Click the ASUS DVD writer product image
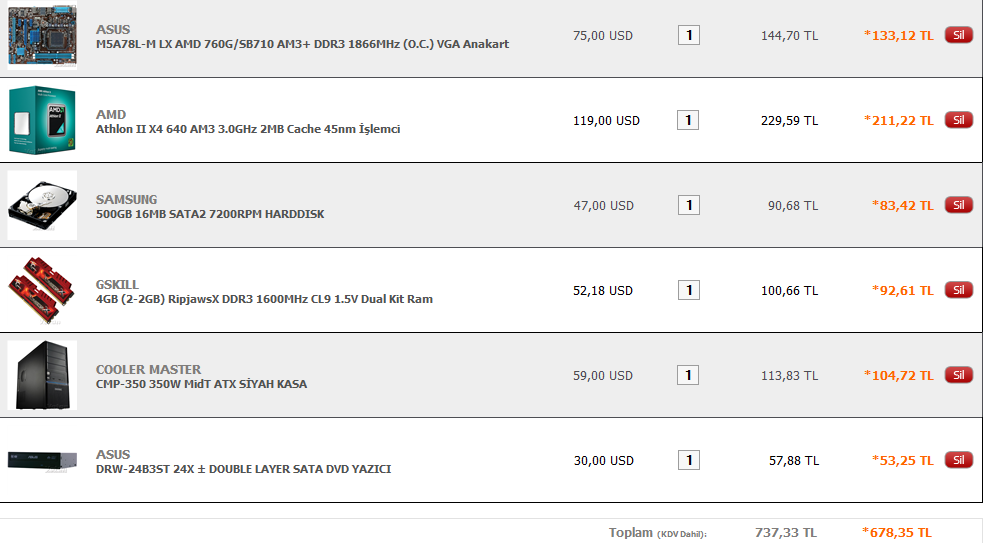Viewport: 983px width, 543px height. (x=42, y=461)
